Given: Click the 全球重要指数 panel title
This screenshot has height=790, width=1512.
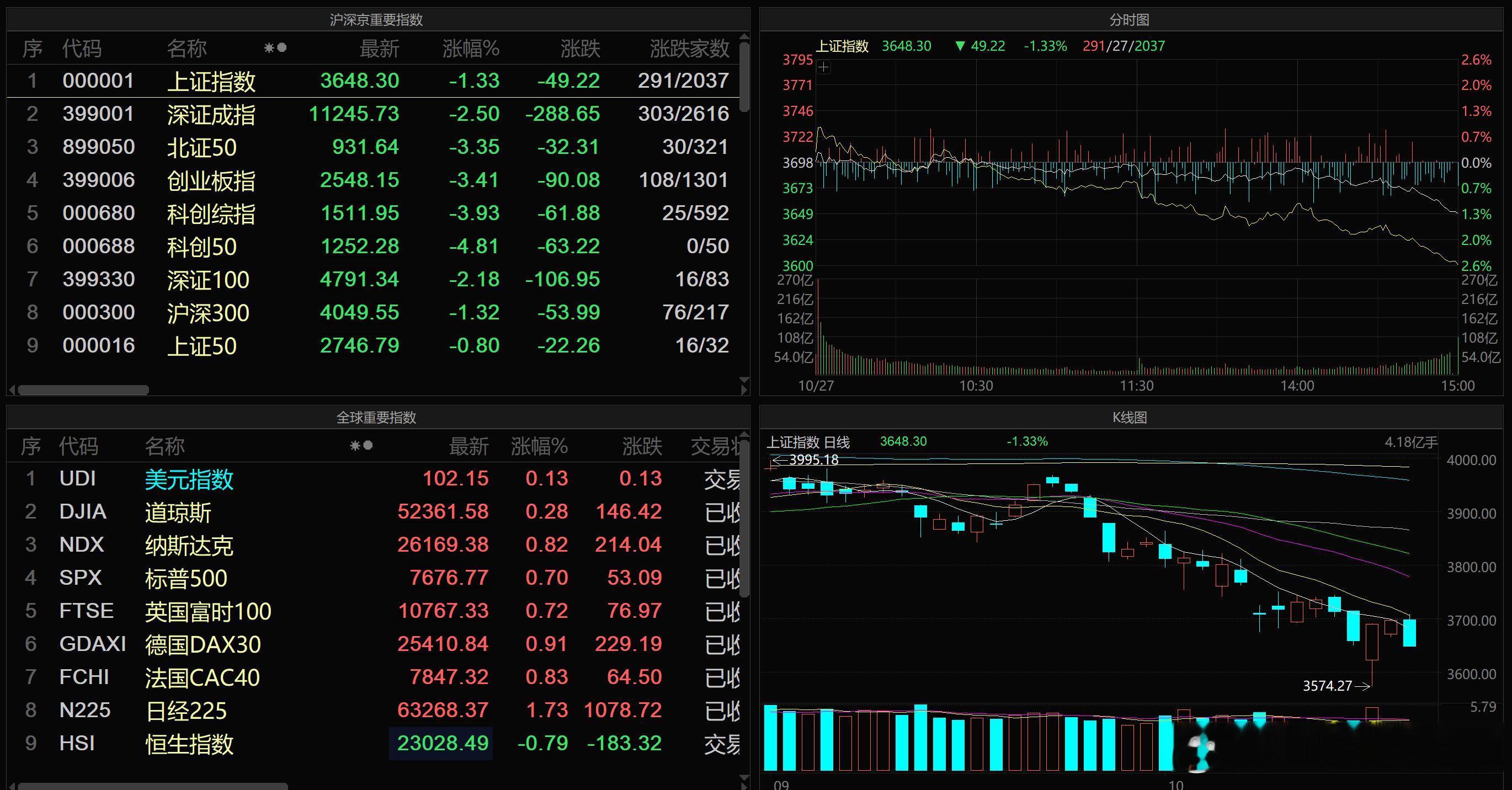Looking at the screenshot, I should click(376, 417).
